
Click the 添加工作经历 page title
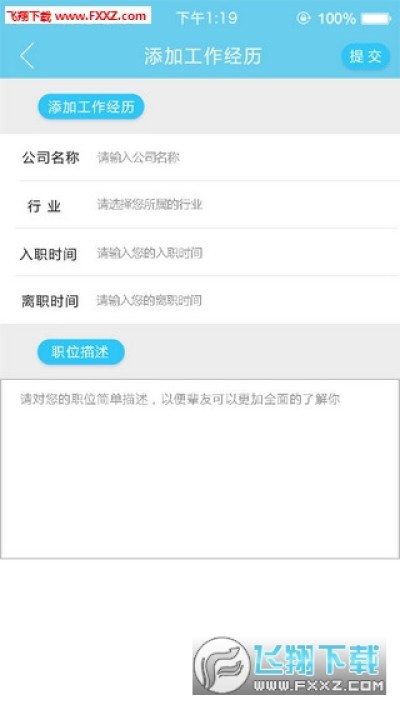pyautogui.click(x=202, y=57)
